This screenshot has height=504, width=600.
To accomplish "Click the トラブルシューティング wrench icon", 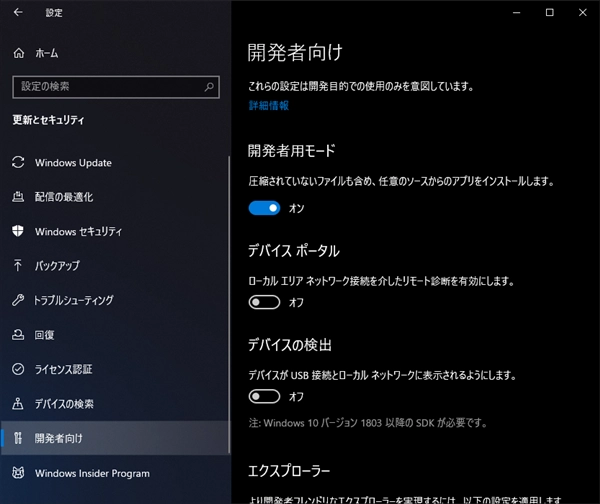I will (18, 300).
